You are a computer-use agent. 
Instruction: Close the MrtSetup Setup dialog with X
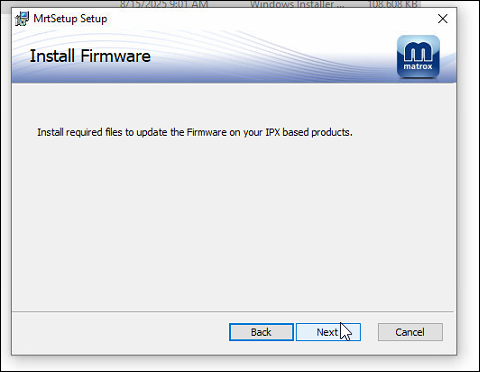(x=443, y=19)
